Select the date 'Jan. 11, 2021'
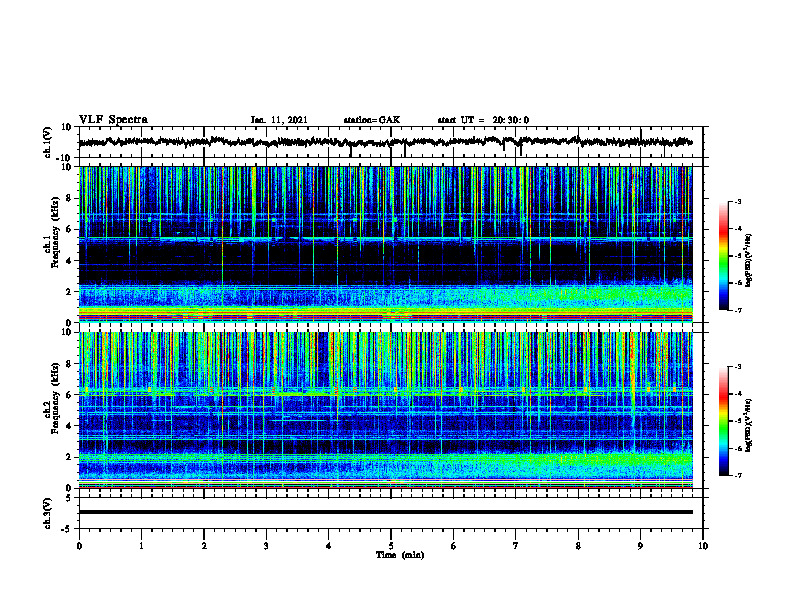 coord(279,120)
